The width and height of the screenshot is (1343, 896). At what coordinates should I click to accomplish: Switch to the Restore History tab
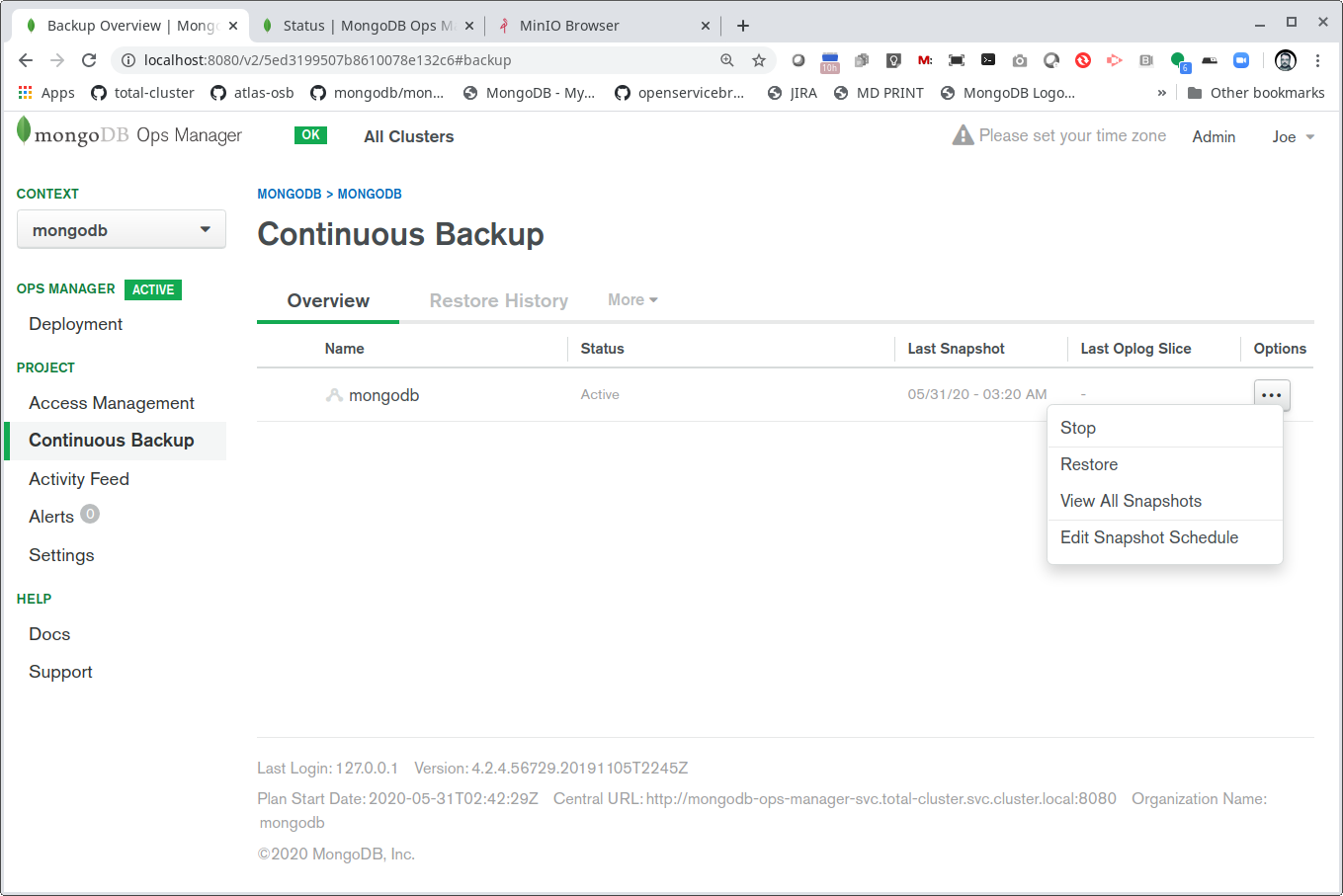point(498,301)
